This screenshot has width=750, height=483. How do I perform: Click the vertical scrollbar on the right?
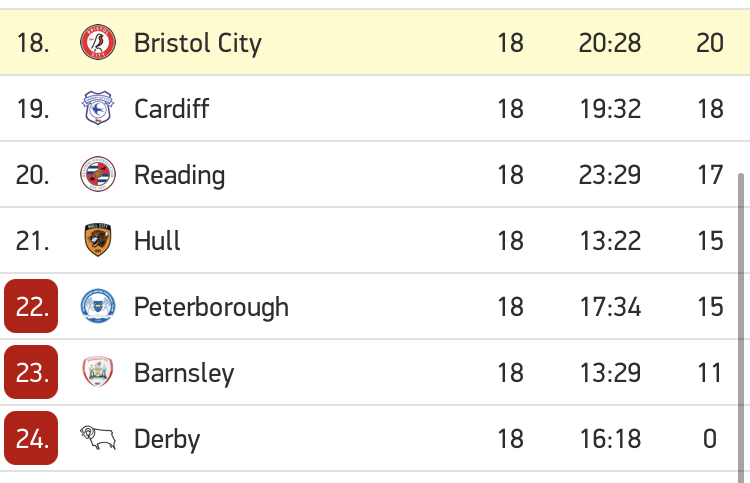741,328
